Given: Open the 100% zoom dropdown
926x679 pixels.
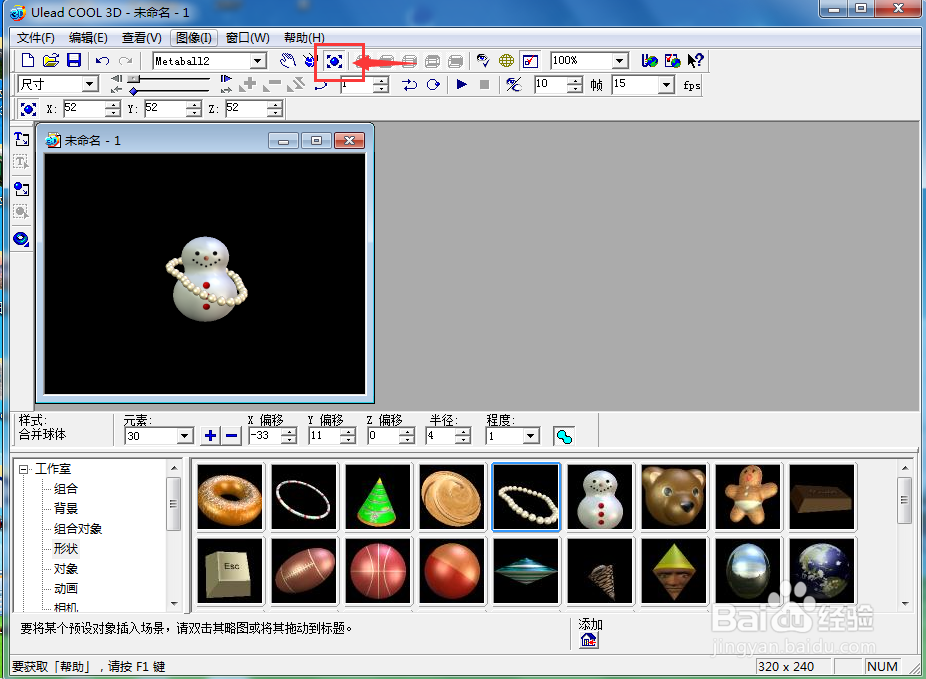Looking at the screenshot, I should [619, 61].
